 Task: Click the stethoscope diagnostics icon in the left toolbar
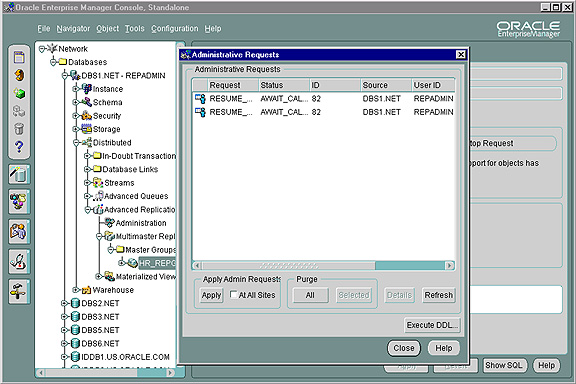tap(19, 261)
